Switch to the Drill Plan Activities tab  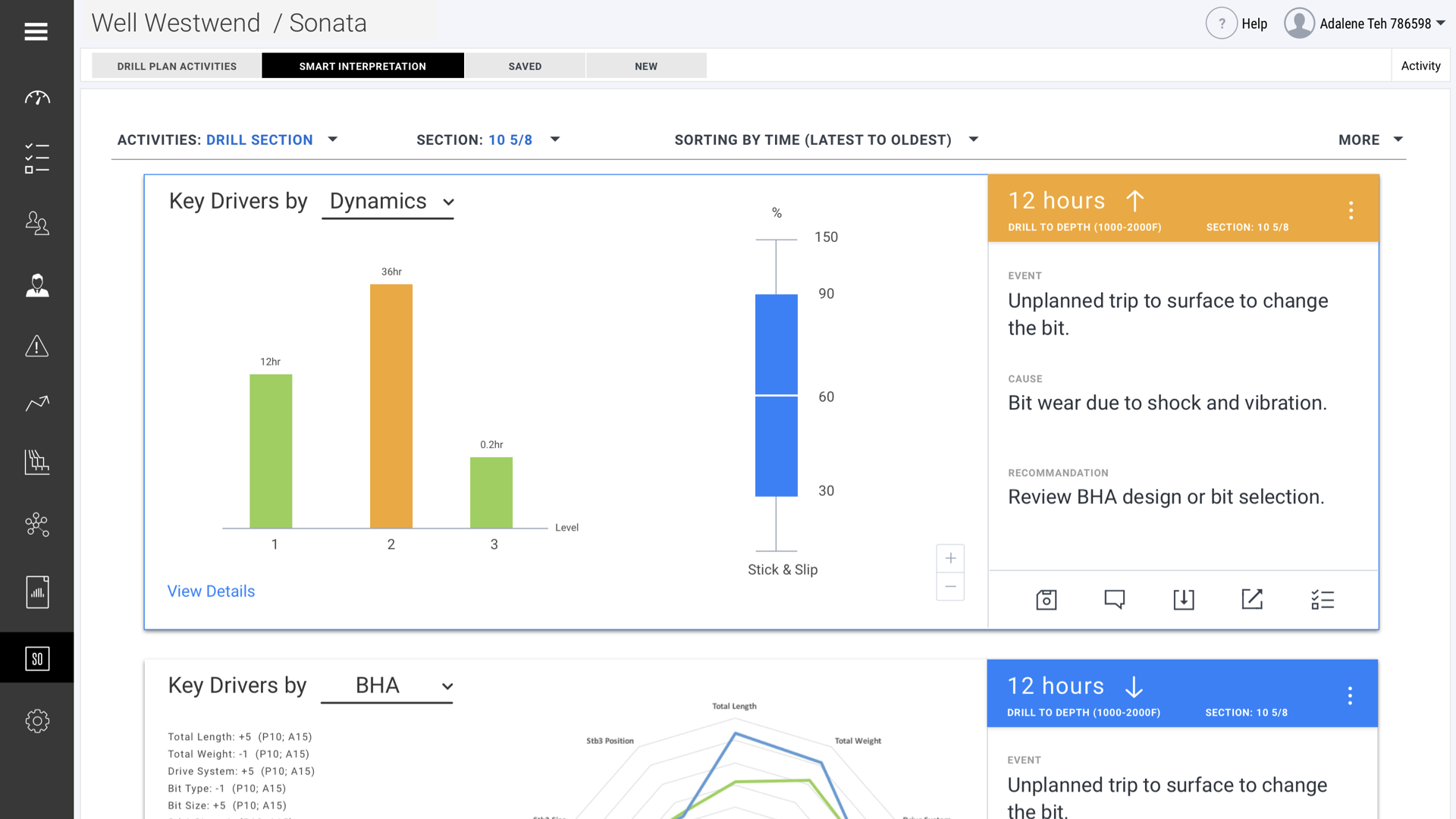tap(177, 66)
